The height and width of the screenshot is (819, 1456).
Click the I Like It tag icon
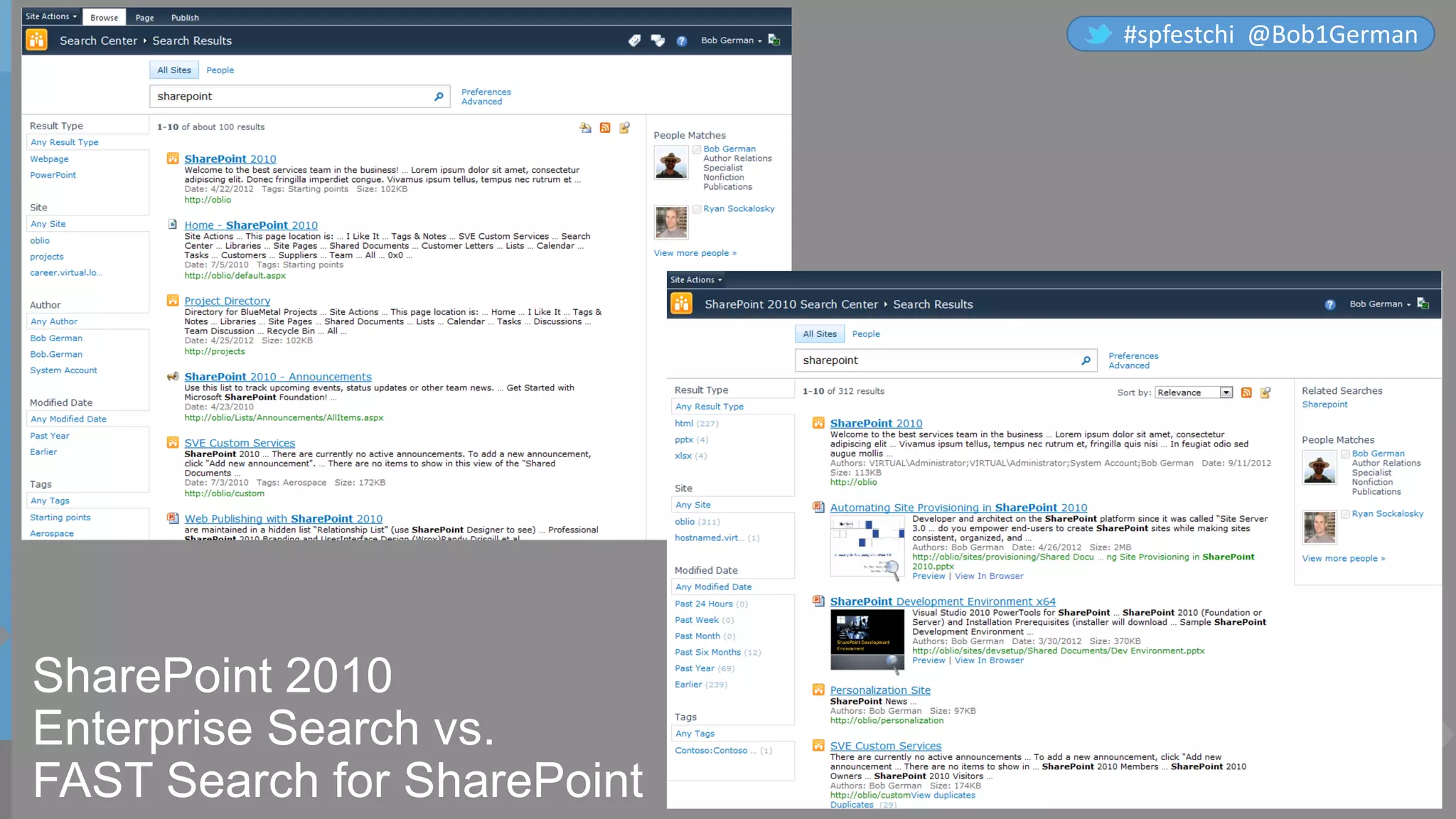[634, 41]
